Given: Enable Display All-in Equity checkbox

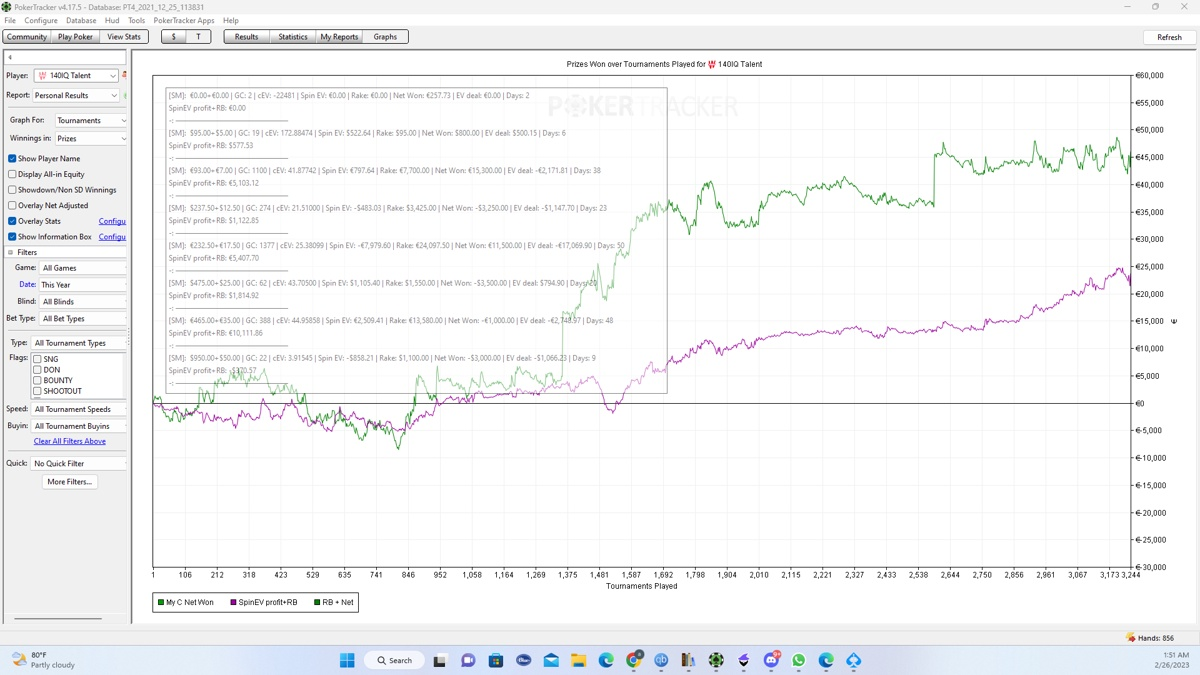Looking at the screenshot, I should 12,174.
